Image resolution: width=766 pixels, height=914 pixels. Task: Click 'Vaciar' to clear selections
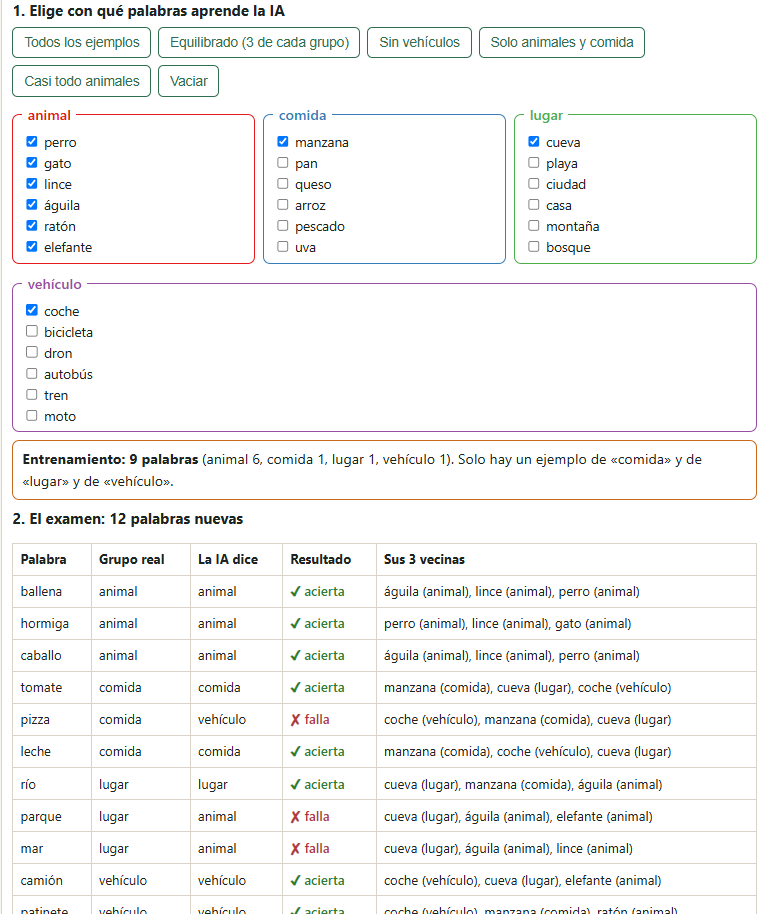coord(188,81)
